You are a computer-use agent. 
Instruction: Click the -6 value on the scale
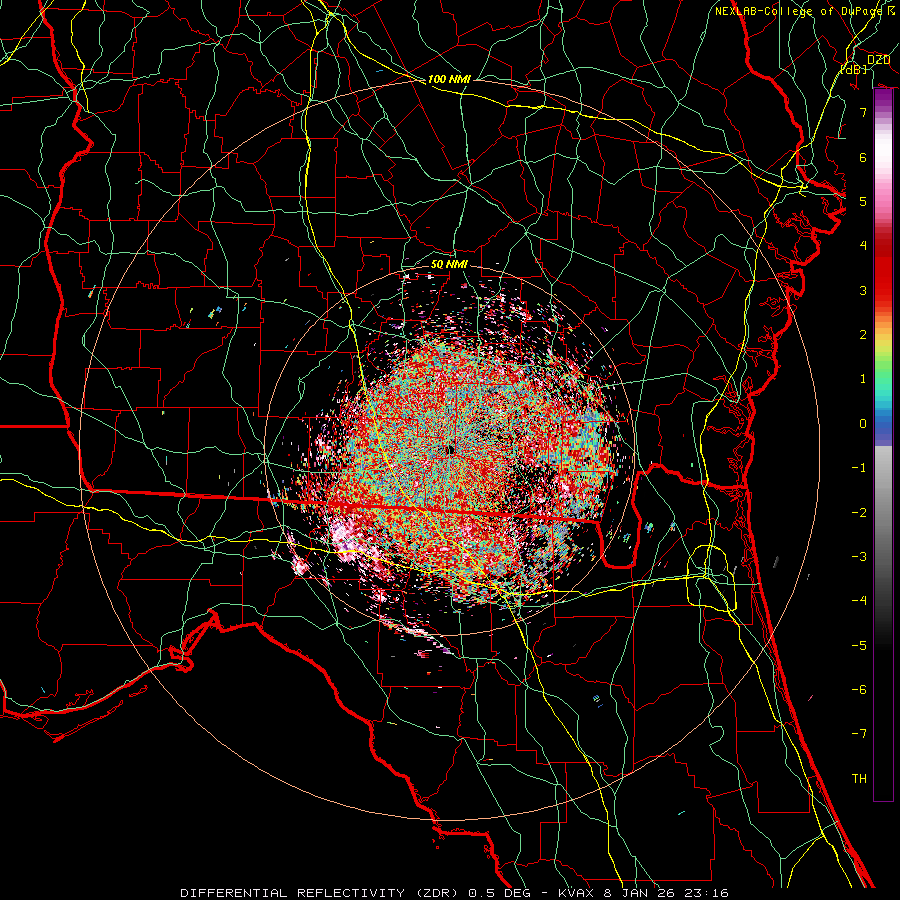pyautogui.click(x=859, y=690)
